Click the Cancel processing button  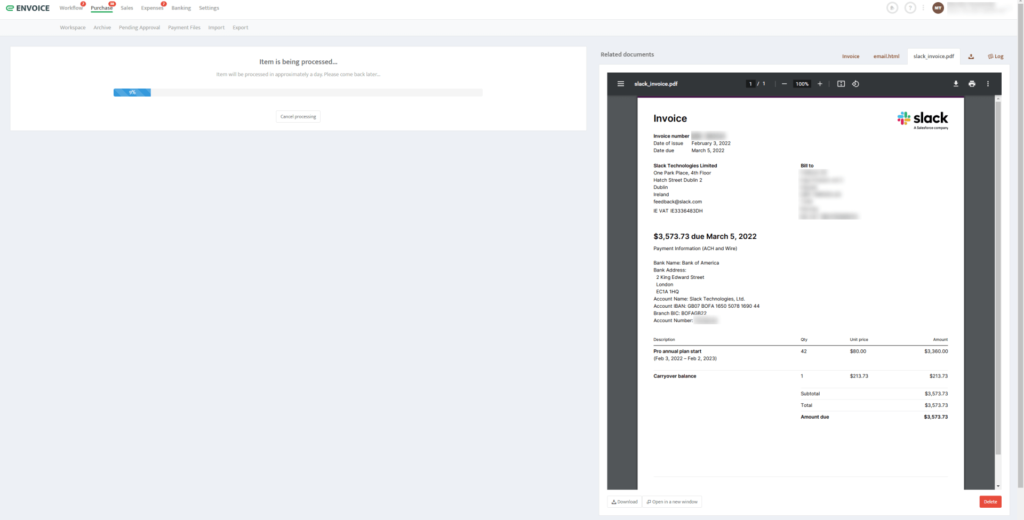click(x=298, y=116)
